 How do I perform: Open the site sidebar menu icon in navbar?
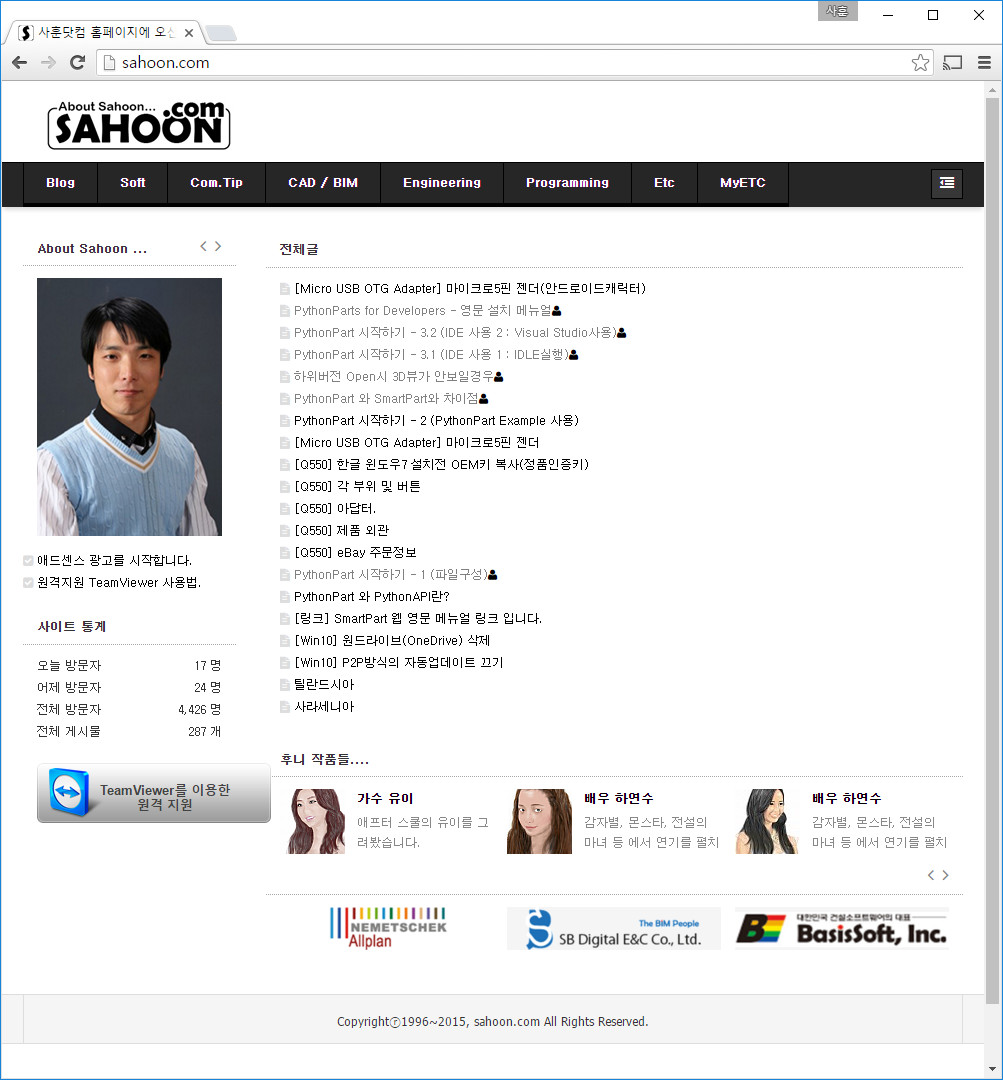947,183
